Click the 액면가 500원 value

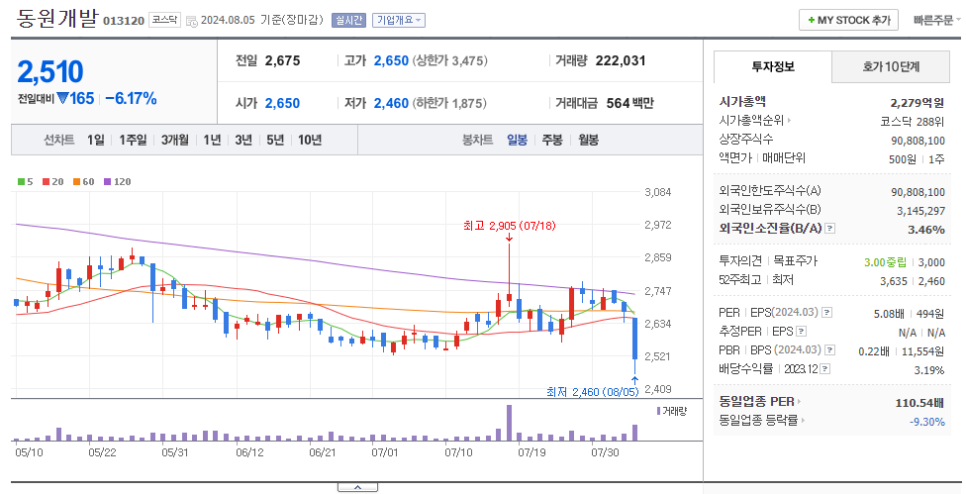point(903,159)
